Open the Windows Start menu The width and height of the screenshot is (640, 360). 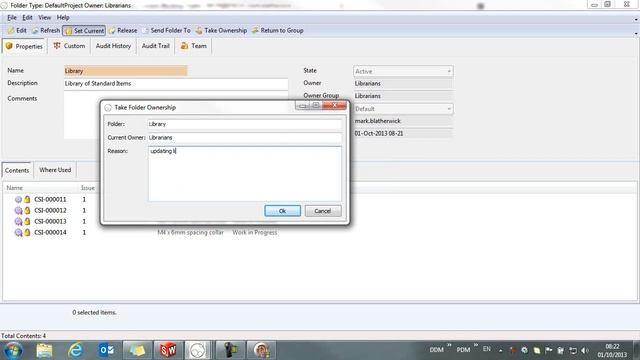pyautogui.click(x=13, y=350)
